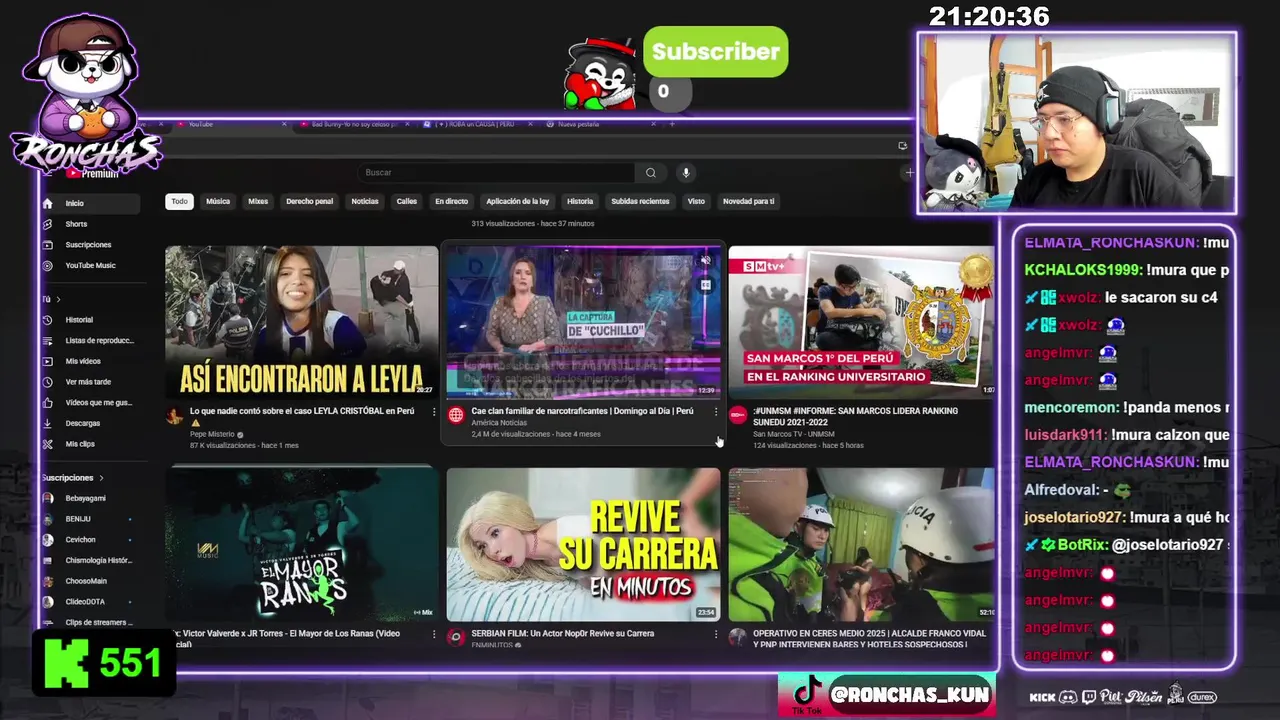Screen dimensions: 1280x720
Task: Select the En directo filter chip
Action: [451, 201]
